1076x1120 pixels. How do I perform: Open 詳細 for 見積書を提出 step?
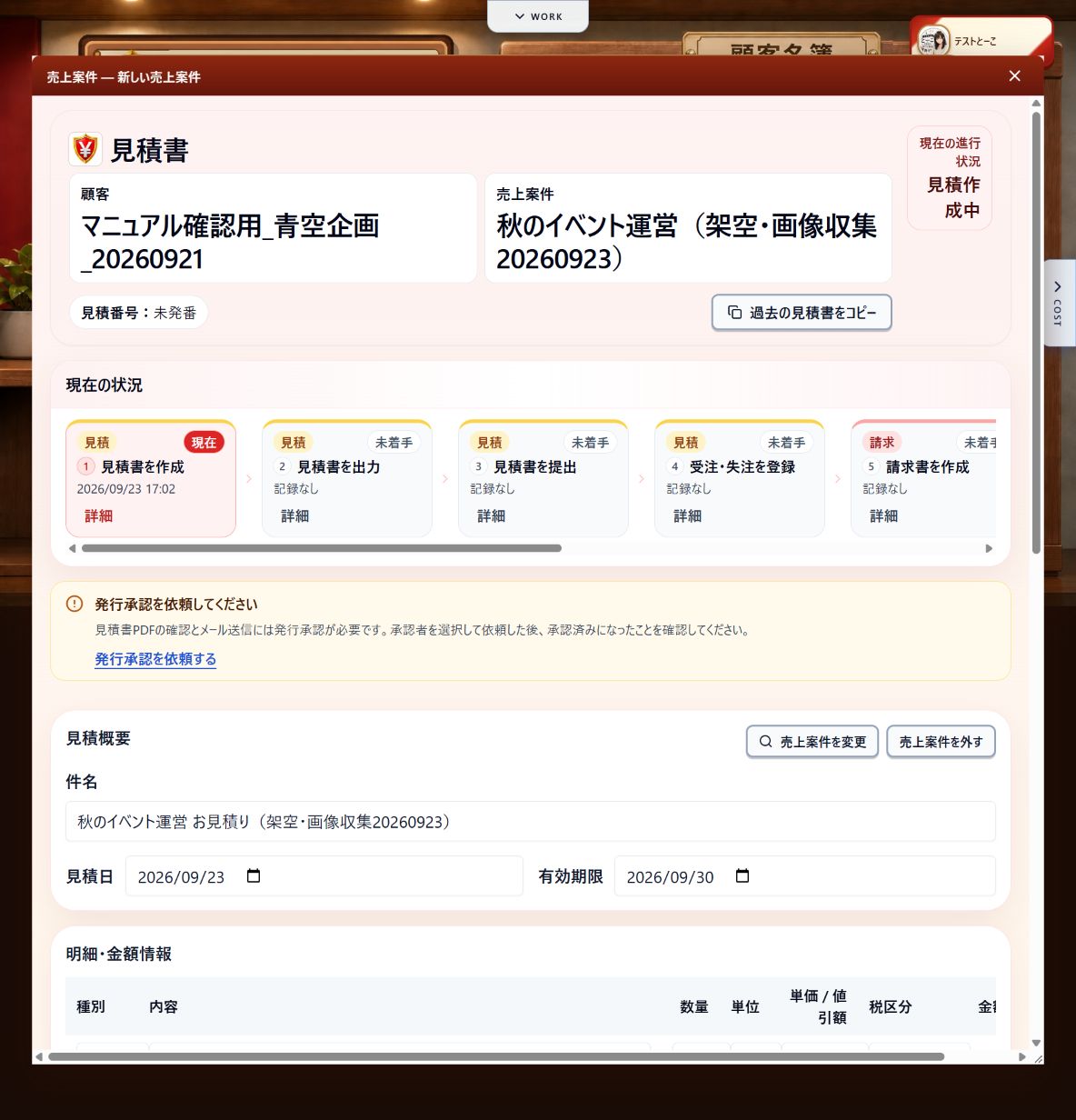(x=492, y=515)
